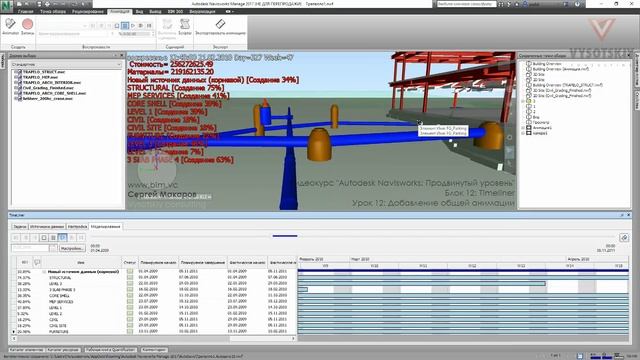Click the simulation date input field

click(x=30, y=248)
